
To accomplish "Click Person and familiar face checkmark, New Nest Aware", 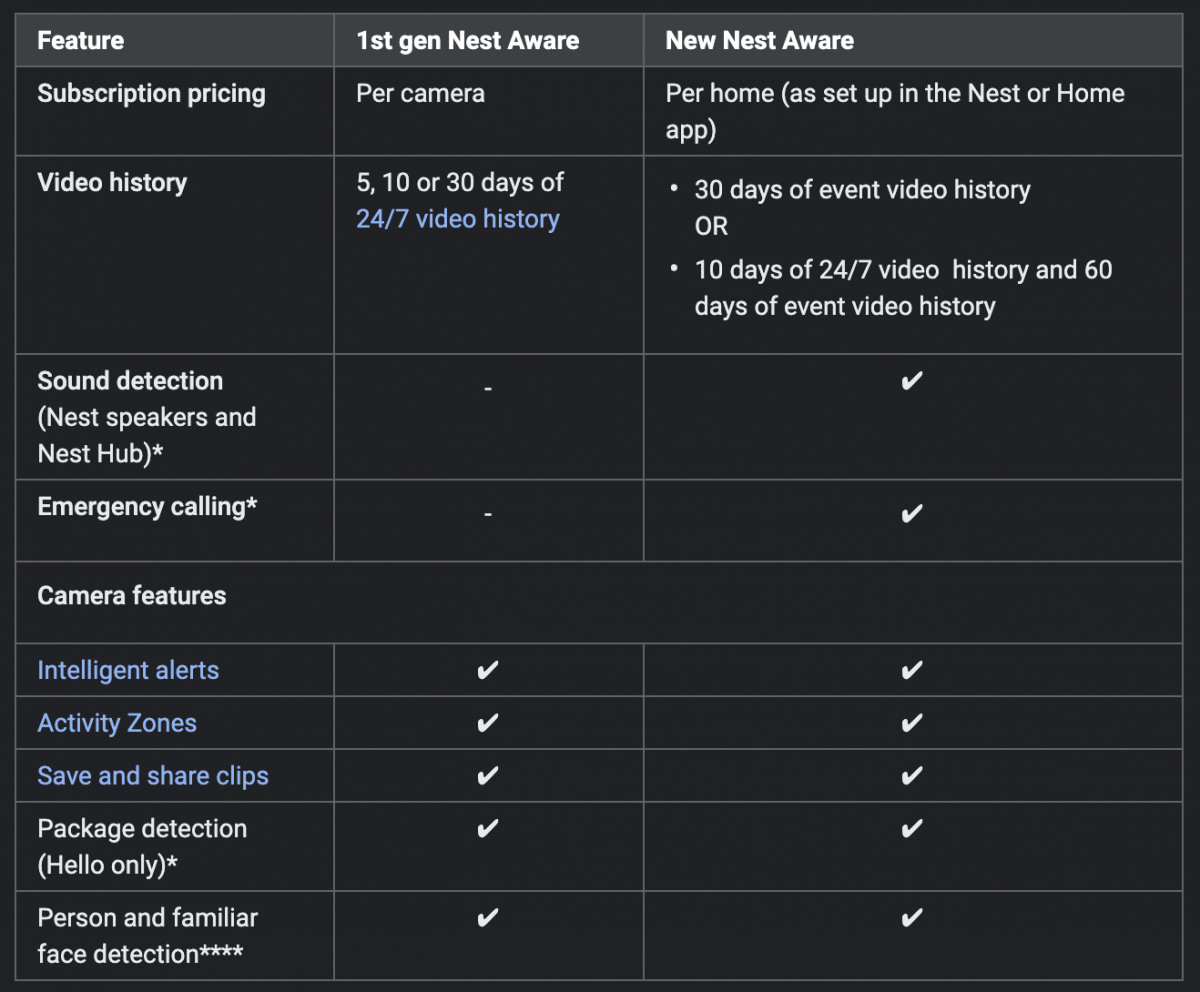I will point(911,919).
